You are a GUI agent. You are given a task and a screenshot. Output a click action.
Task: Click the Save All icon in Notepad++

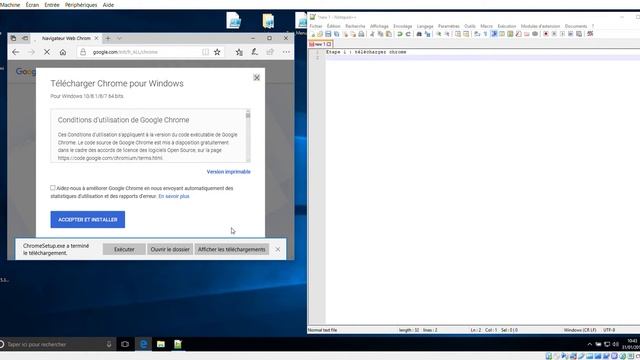coord(336,34)
